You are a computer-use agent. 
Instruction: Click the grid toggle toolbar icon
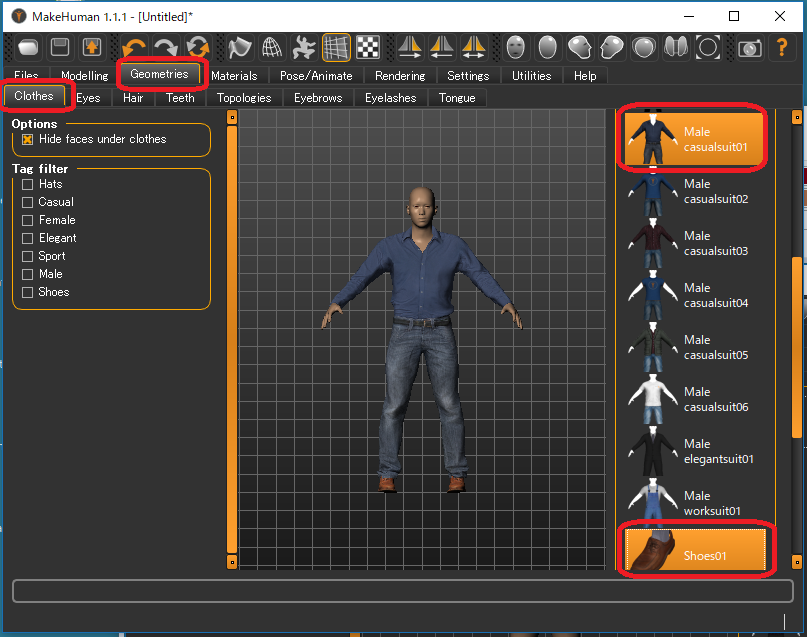[x=337, y=47]
